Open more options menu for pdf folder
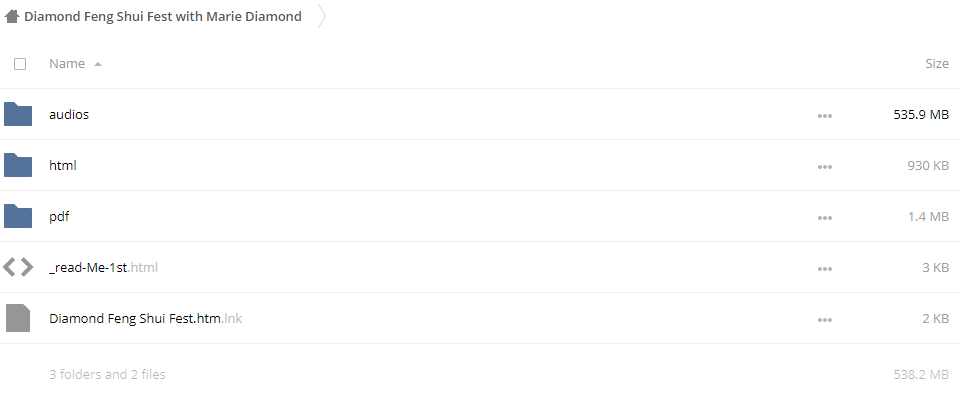960x397 pixels. 825,217
